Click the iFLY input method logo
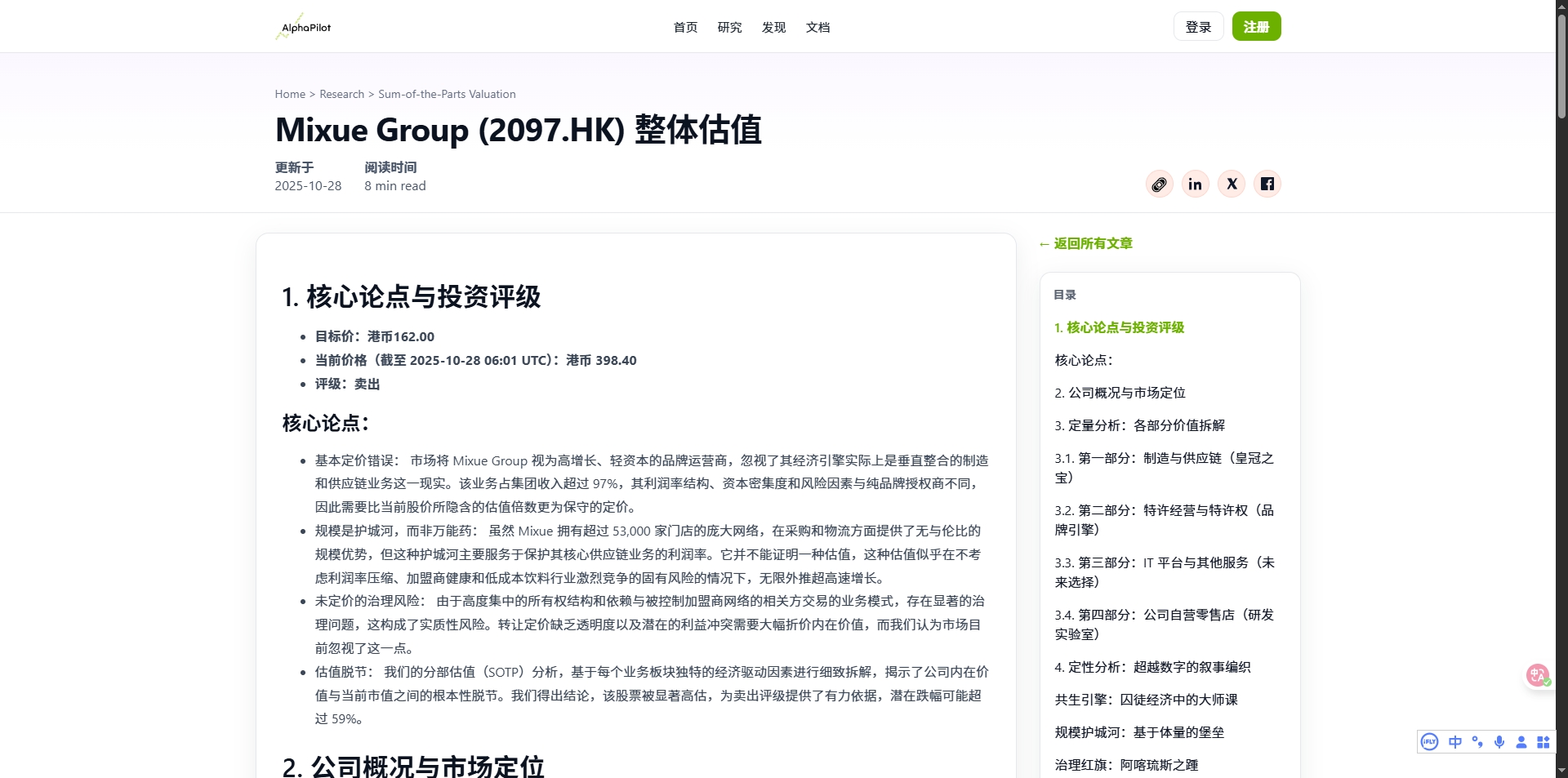1568x778 pixels. coord(1429,742)
